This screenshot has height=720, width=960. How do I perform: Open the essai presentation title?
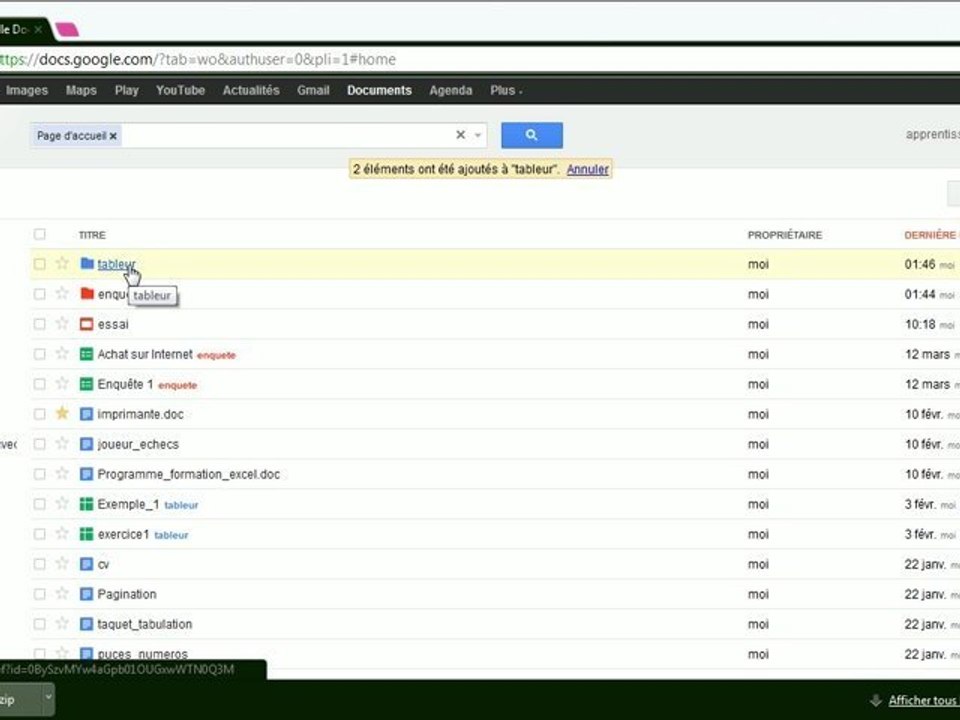tap(113, 324)
